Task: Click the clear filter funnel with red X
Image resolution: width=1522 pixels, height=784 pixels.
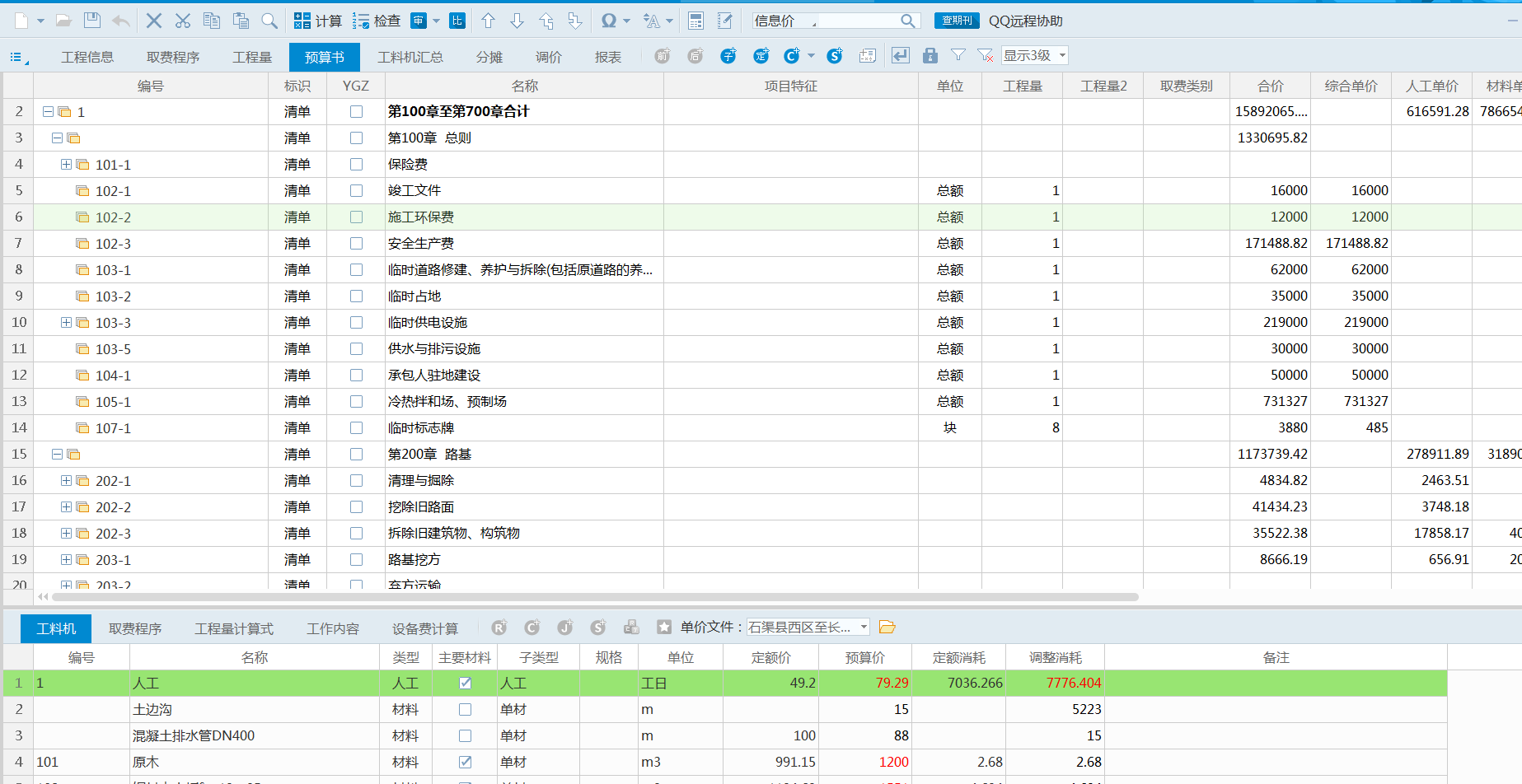Action: (x=986, y=56)
